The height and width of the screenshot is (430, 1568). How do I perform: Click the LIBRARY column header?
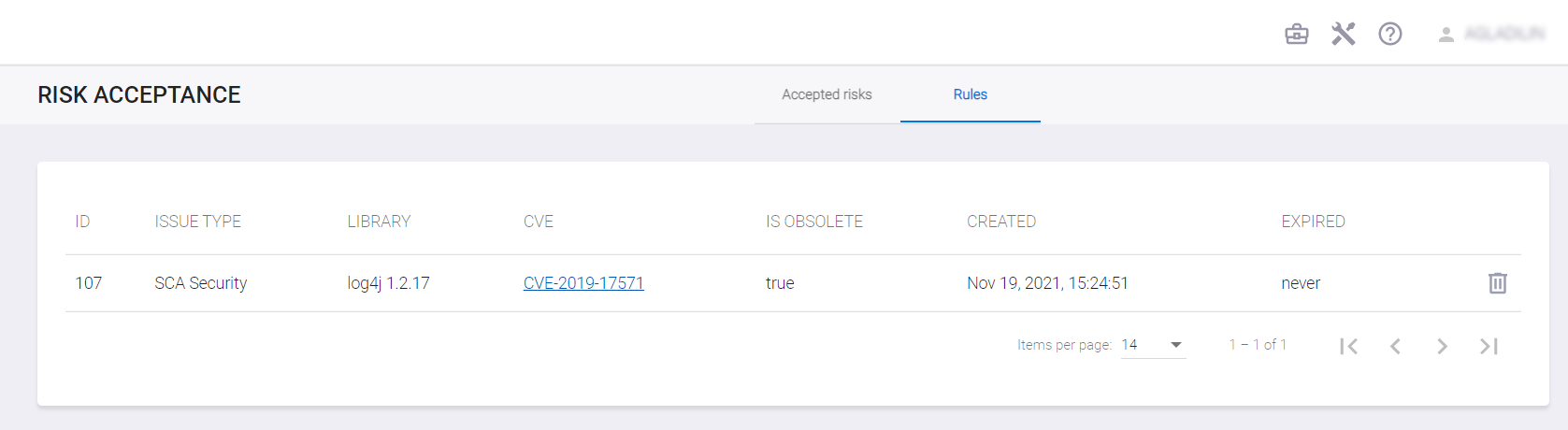379,222
